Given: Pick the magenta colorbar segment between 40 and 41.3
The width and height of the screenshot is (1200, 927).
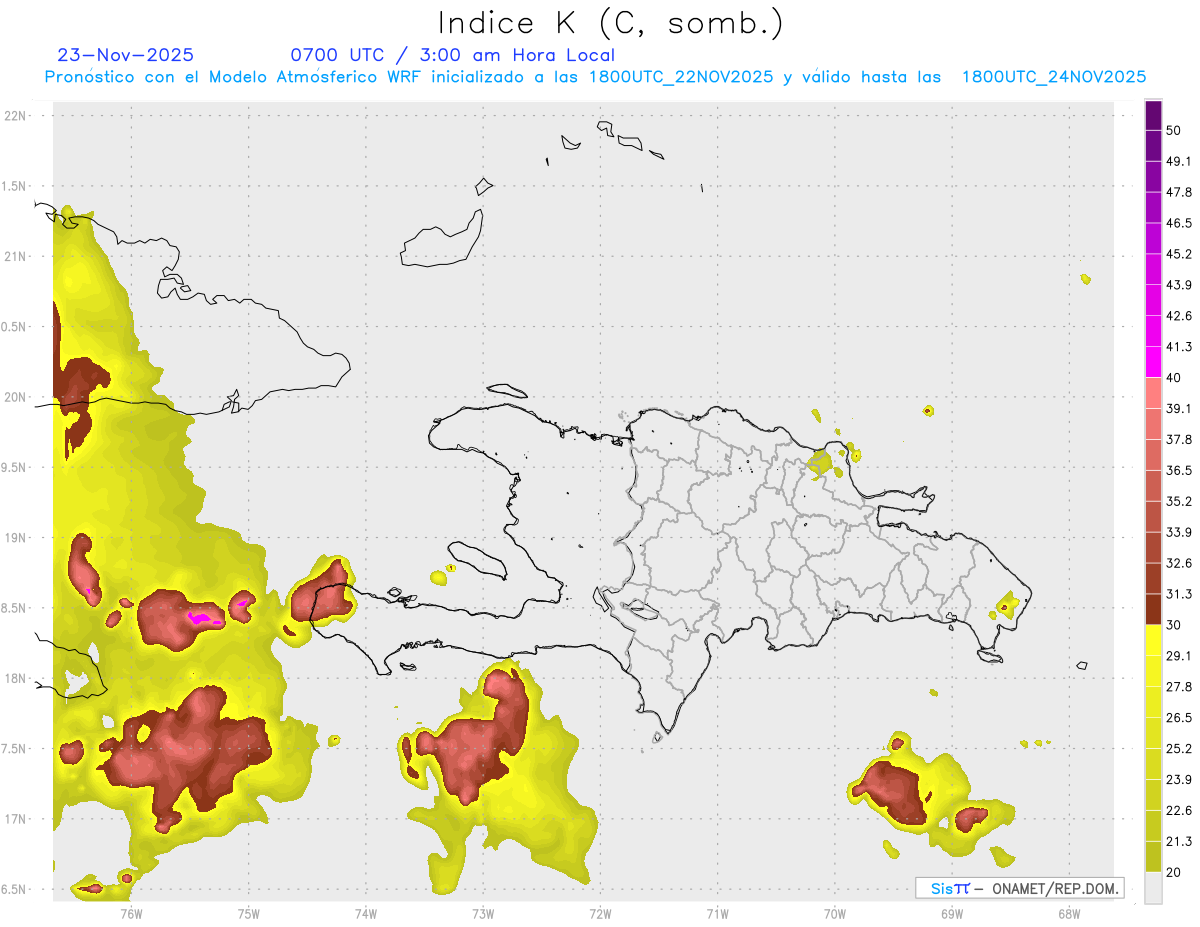Looking at the screenshot, I should tap(1153, 363).
